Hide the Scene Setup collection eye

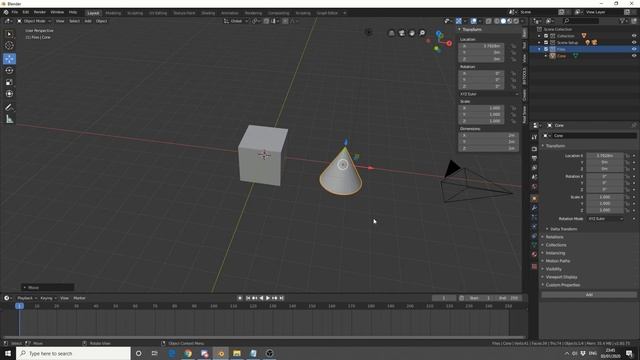pos(634,42)
